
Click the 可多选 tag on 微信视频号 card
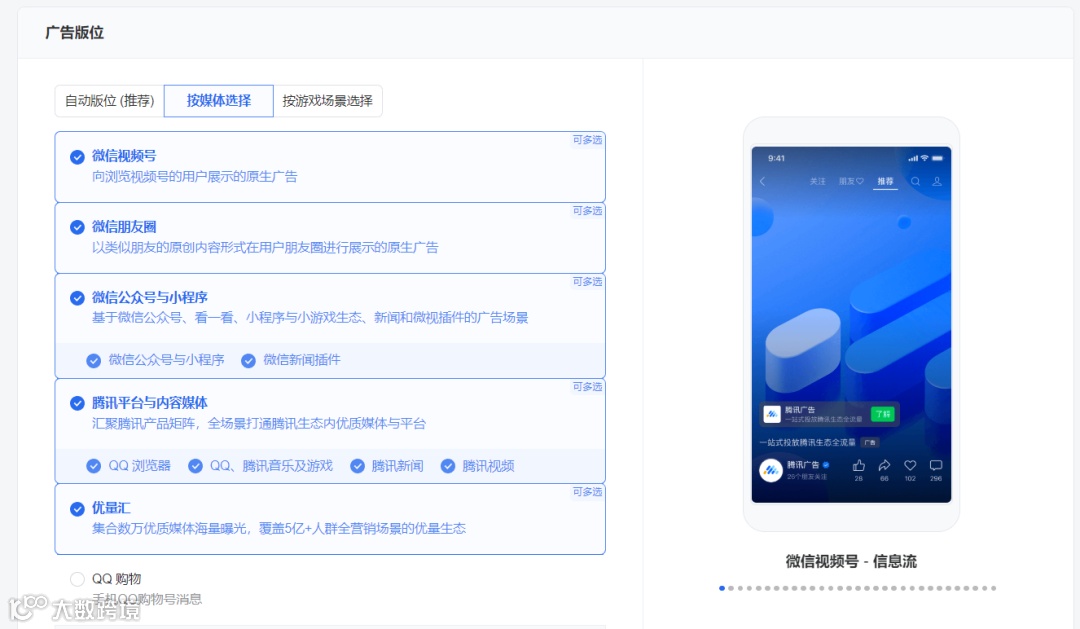point(588,140)
